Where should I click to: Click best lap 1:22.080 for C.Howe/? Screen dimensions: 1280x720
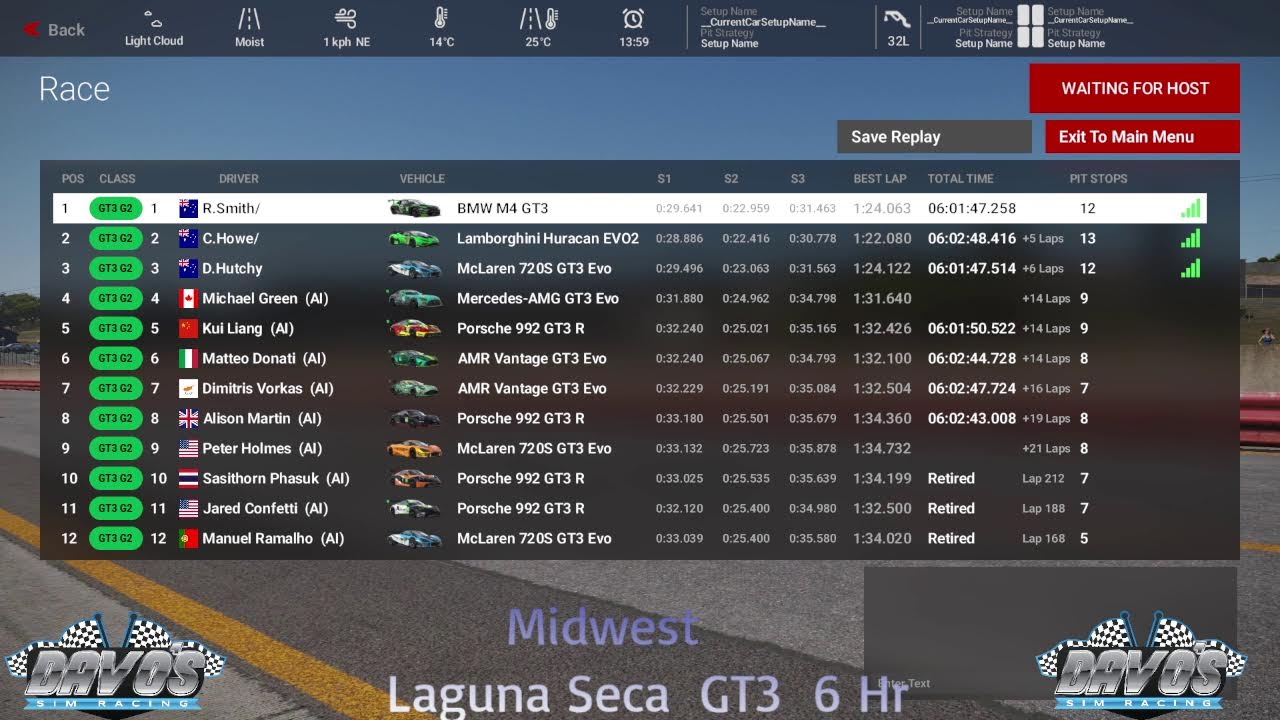[x=882, y=238]
